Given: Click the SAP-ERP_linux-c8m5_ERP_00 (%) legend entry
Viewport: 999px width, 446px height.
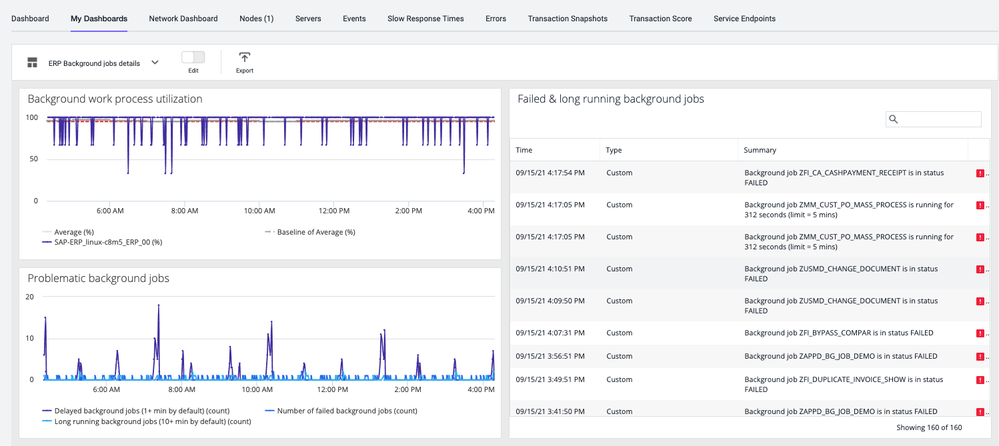Looking at the screenshot, I should (x=102, y=242).
